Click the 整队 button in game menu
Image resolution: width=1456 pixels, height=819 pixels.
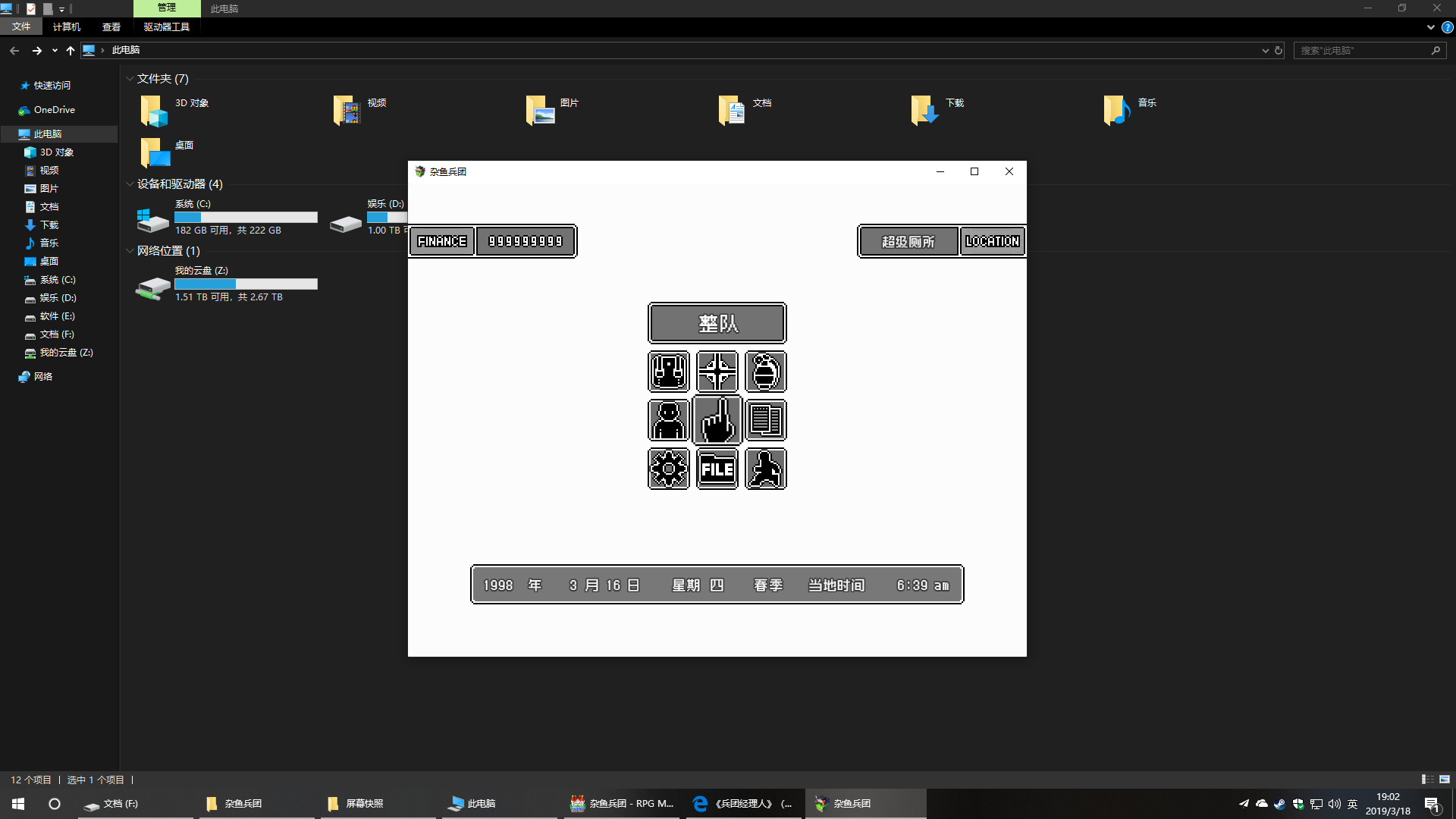coord(717,324)
